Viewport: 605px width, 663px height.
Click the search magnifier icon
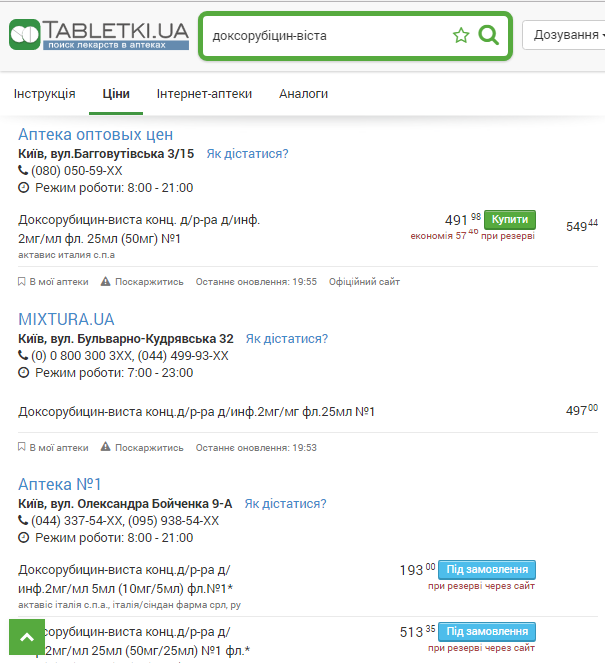click(x=488, y=35)
